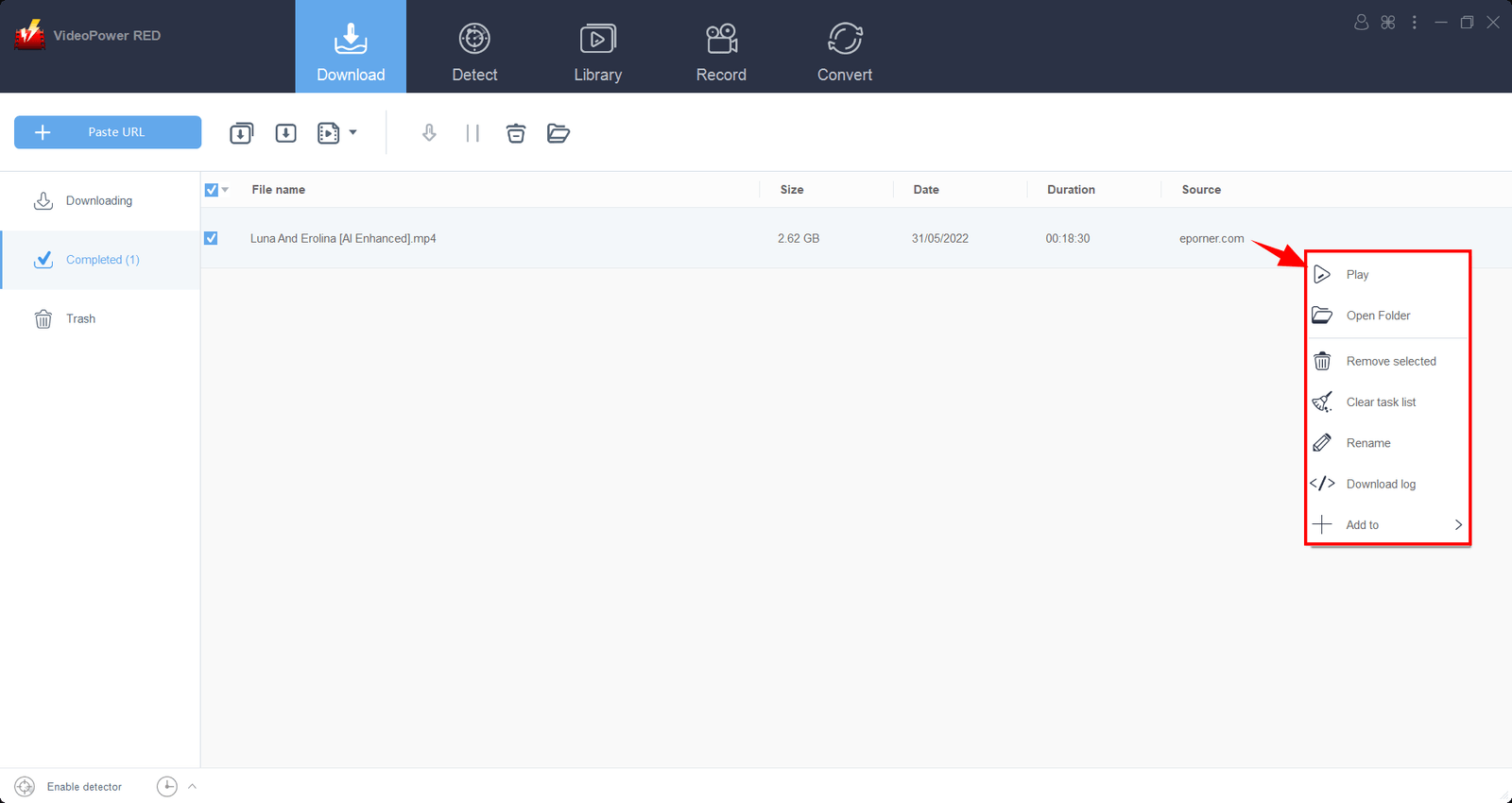The width and height of the screenshot is (1512, 803).
Task: Click the pause downloads icon
Action: coord(472,133)
